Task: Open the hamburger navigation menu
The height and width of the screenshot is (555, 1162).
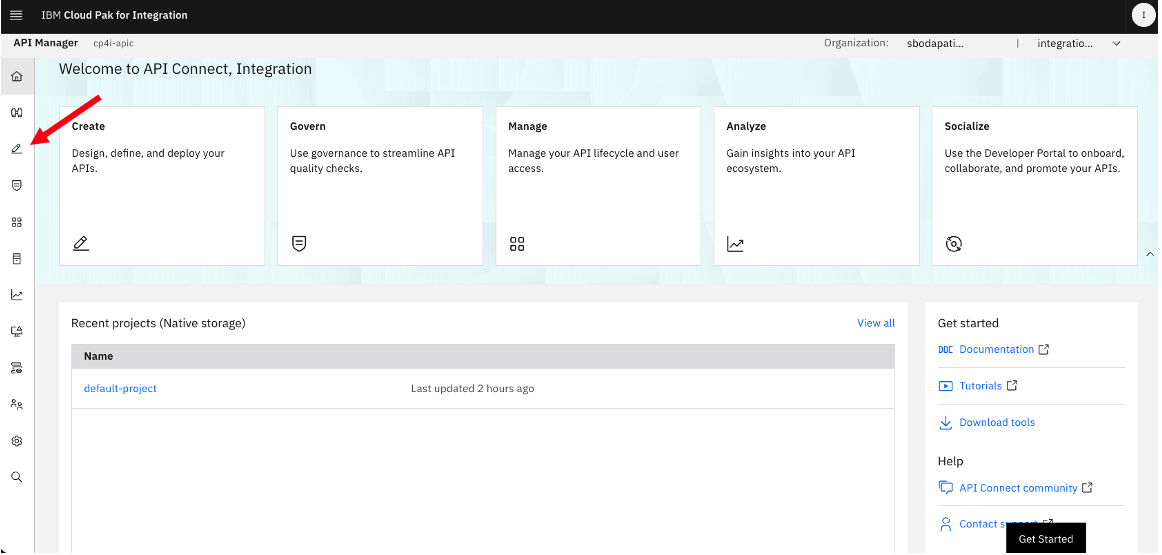Action: [x=16, y=15]
